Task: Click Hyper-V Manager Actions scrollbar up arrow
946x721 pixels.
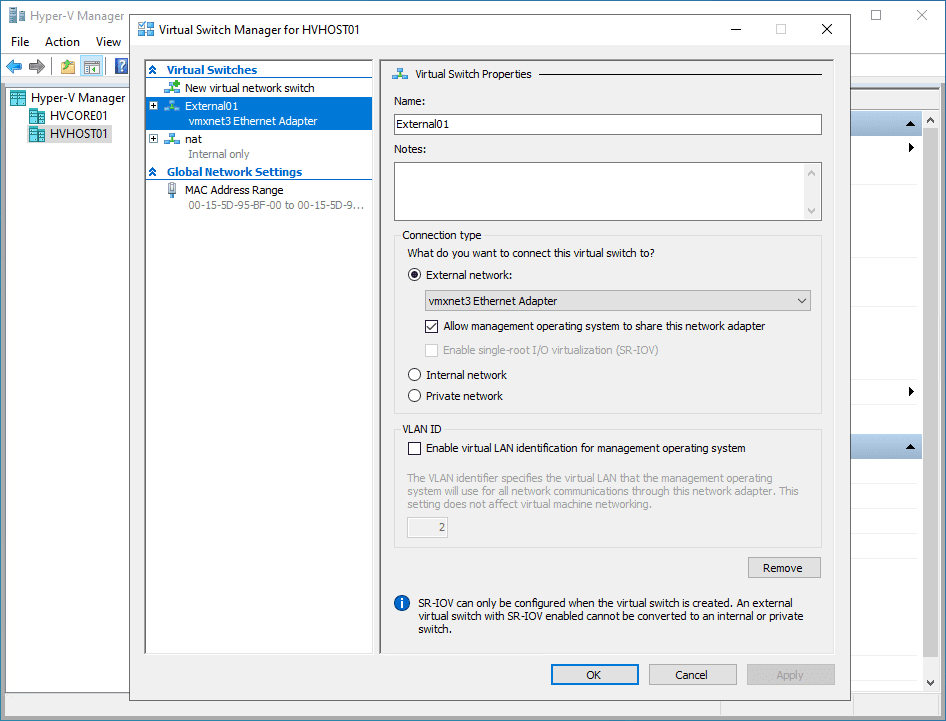Action: (x=930, y=121)
